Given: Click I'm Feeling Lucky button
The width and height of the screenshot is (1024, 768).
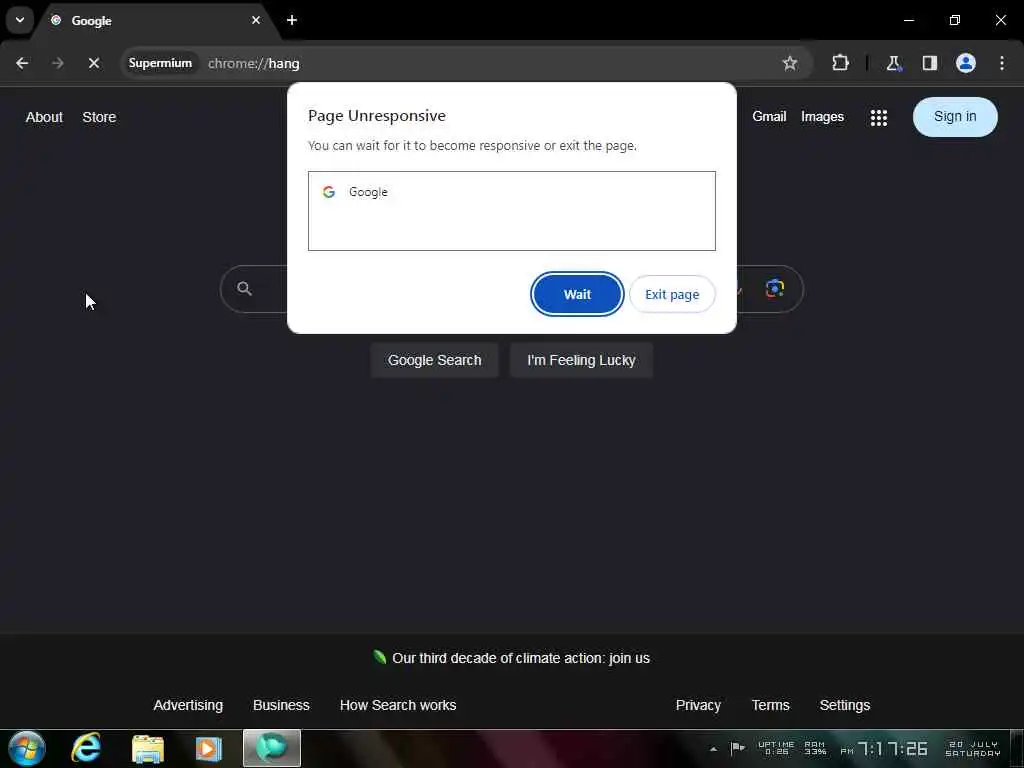Looking at the screenshot, I should [581, 360].
